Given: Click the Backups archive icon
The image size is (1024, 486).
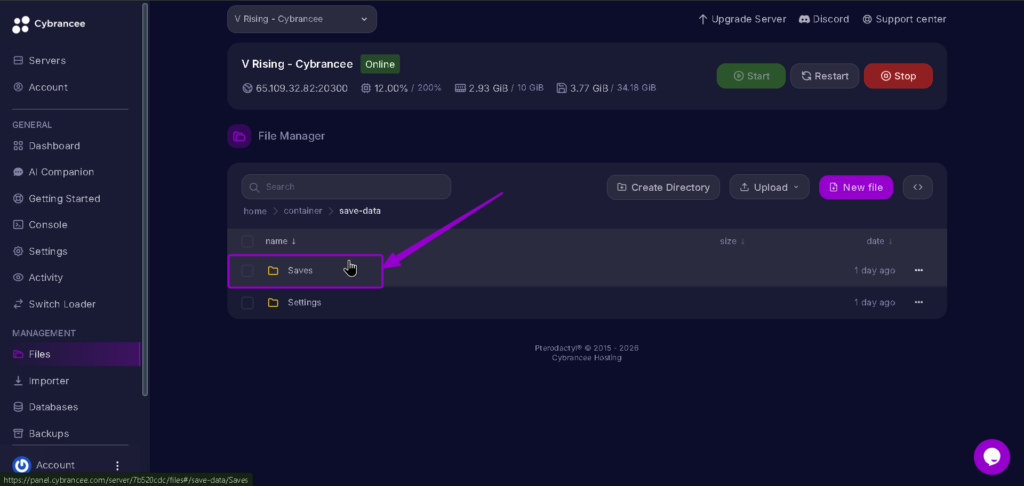Looking at the screenshot, I should (x=18, y=434).
